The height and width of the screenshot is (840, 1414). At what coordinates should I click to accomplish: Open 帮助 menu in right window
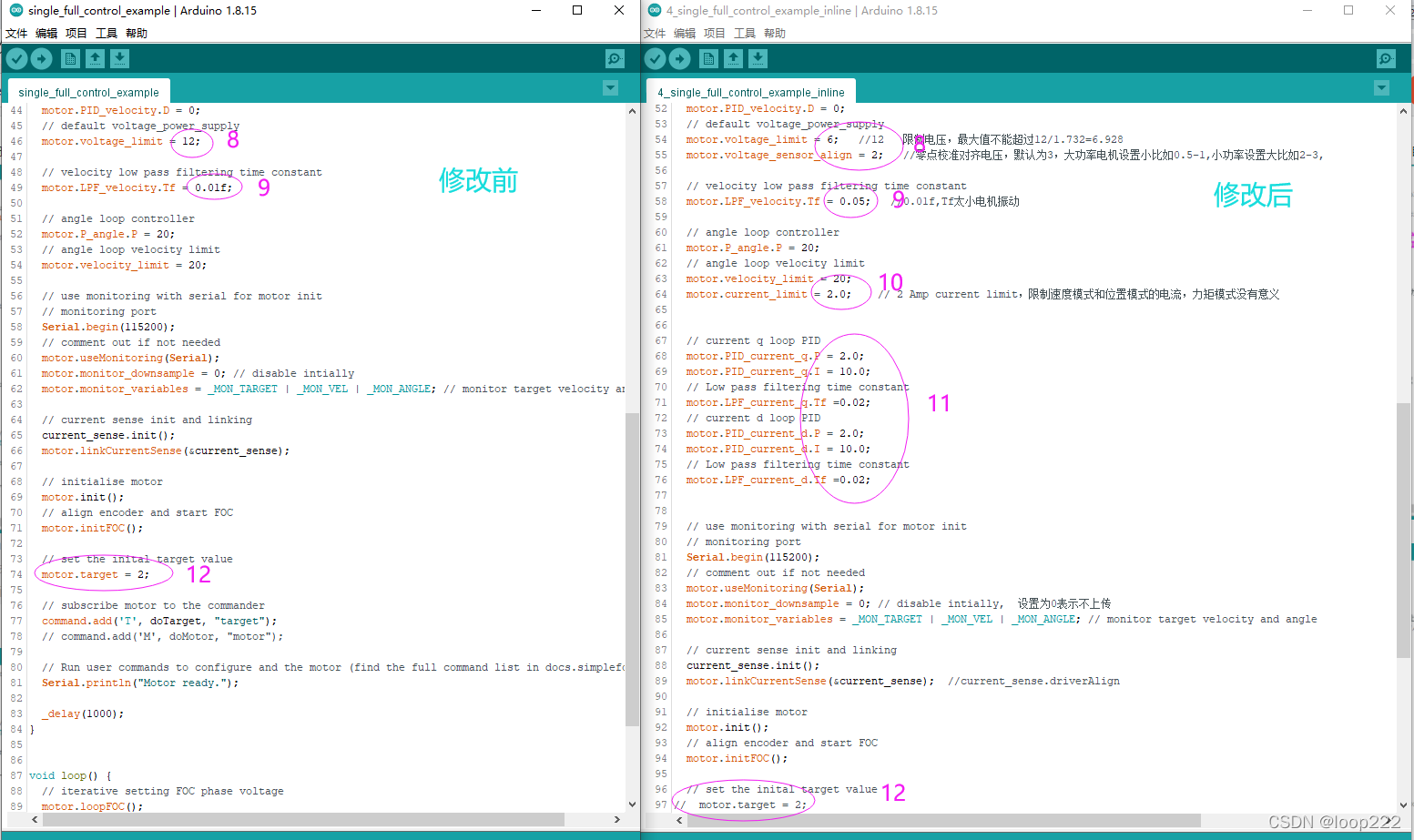pyautogui.click(x=775, y=34)
